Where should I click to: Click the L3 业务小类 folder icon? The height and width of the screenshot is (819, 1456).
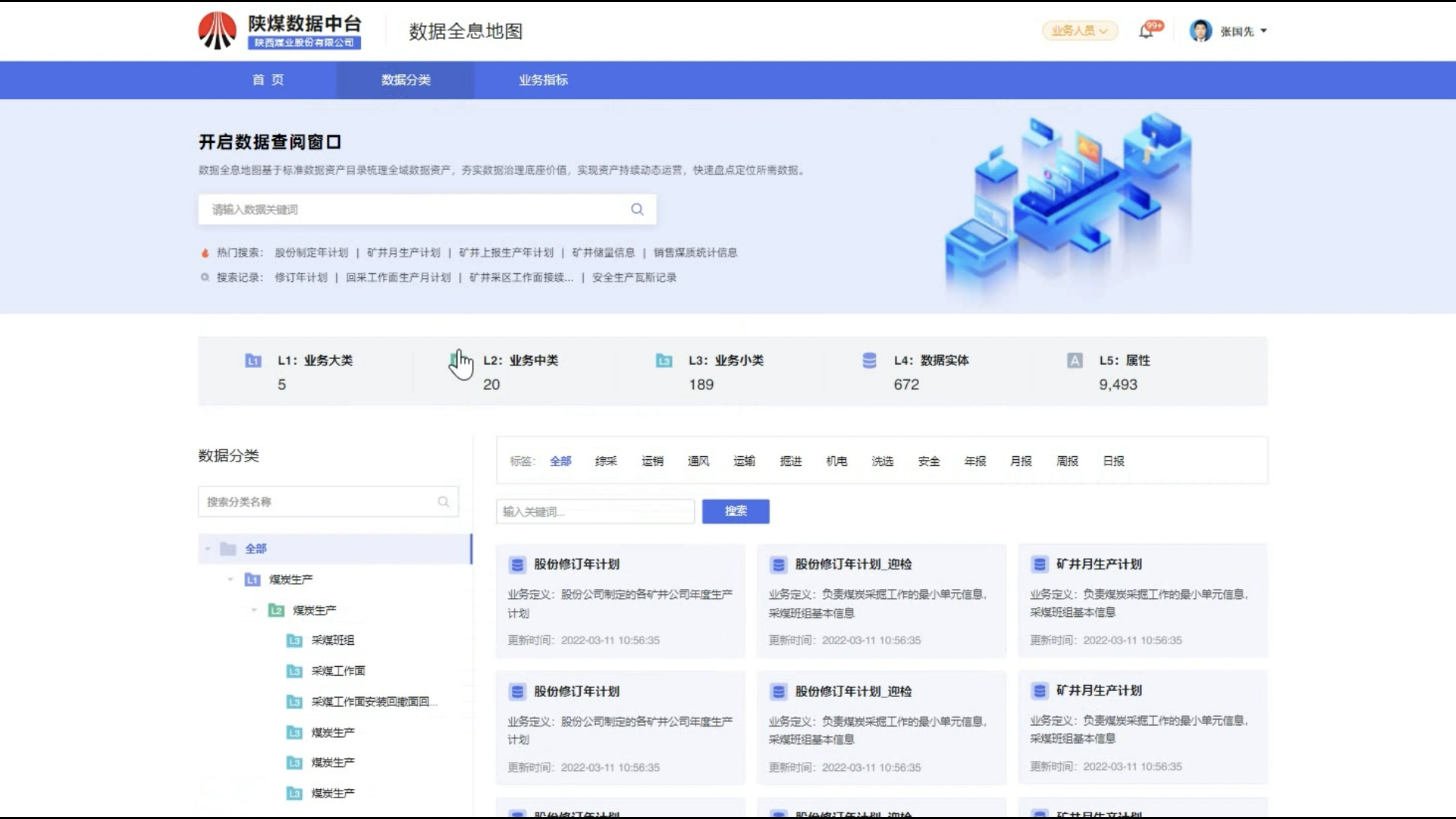[x=664, y=361]
